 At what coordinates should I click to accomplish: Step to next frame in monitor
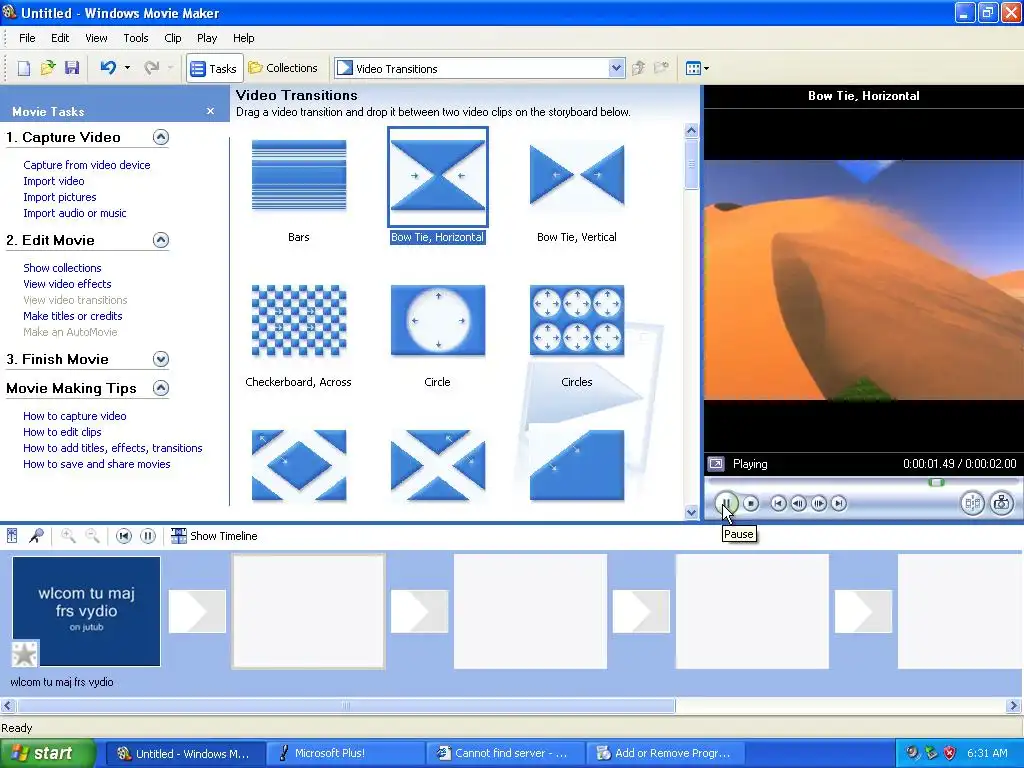coord(818,504)
